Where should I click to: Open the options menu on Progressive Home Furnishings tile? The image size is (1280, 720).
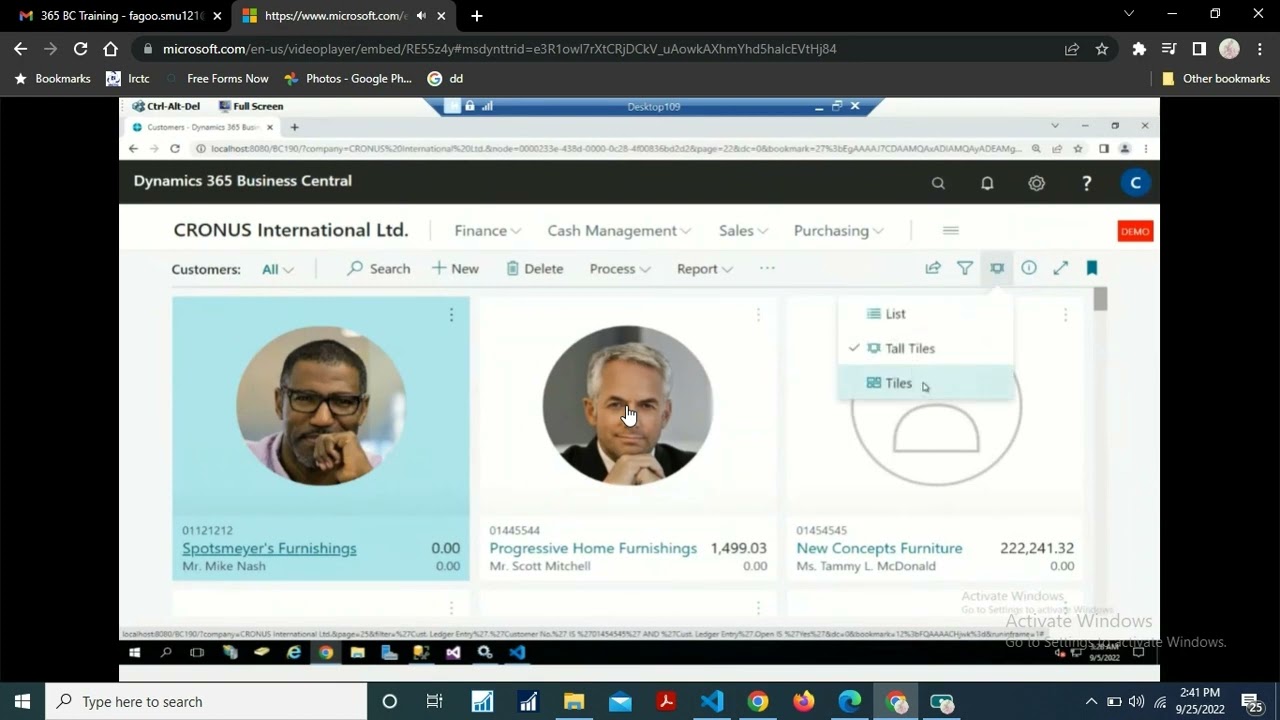pyautogui.click(x=758, y=315)
